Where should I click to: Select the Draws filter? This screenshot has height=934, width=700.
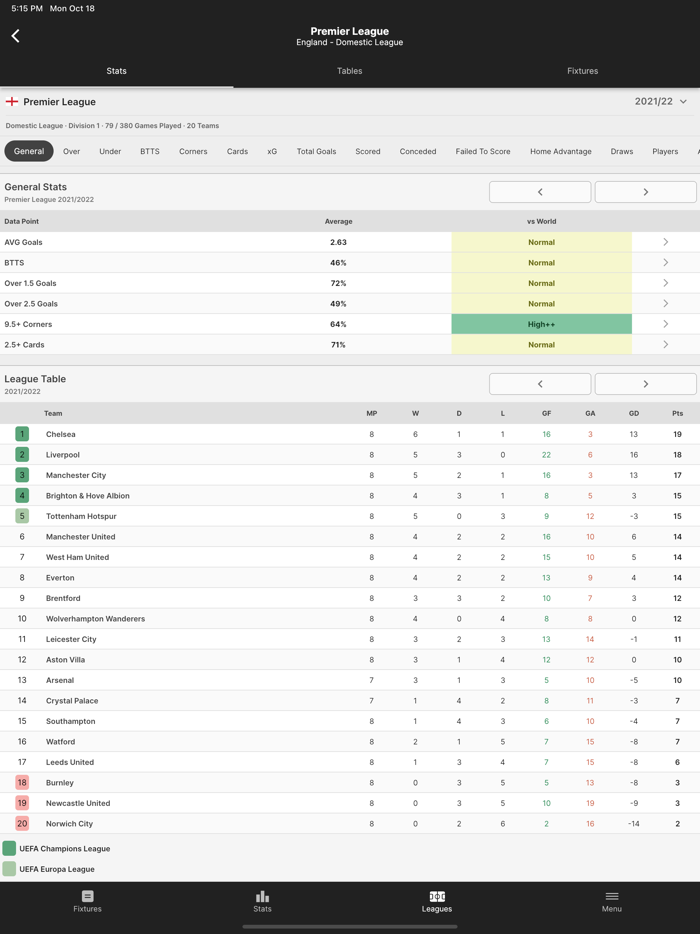pos(621,151)
